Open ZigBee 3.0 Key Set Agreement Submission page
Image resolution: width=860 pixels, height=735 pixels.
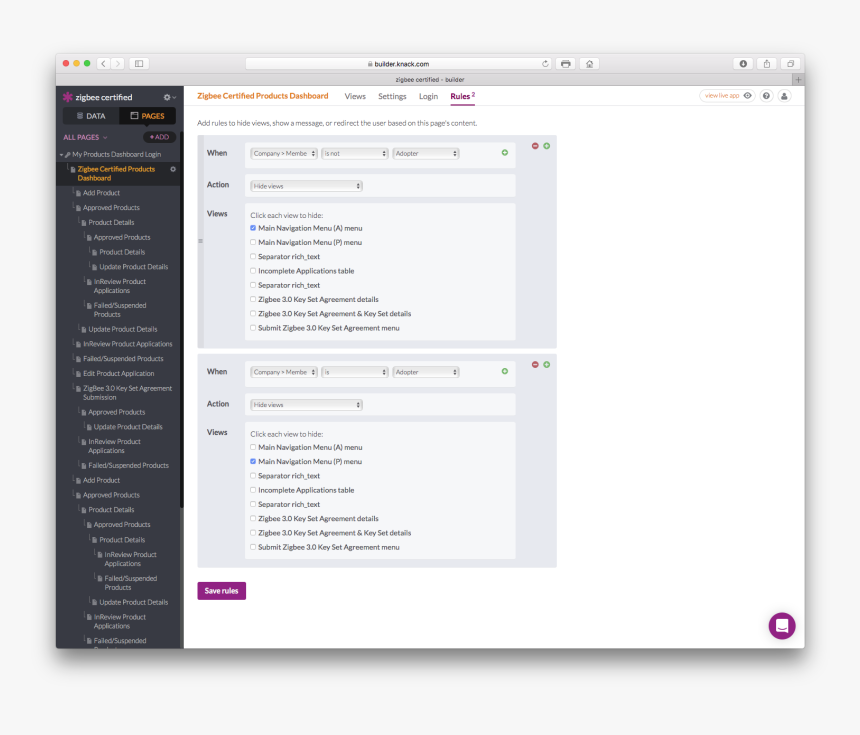(127, 393)
